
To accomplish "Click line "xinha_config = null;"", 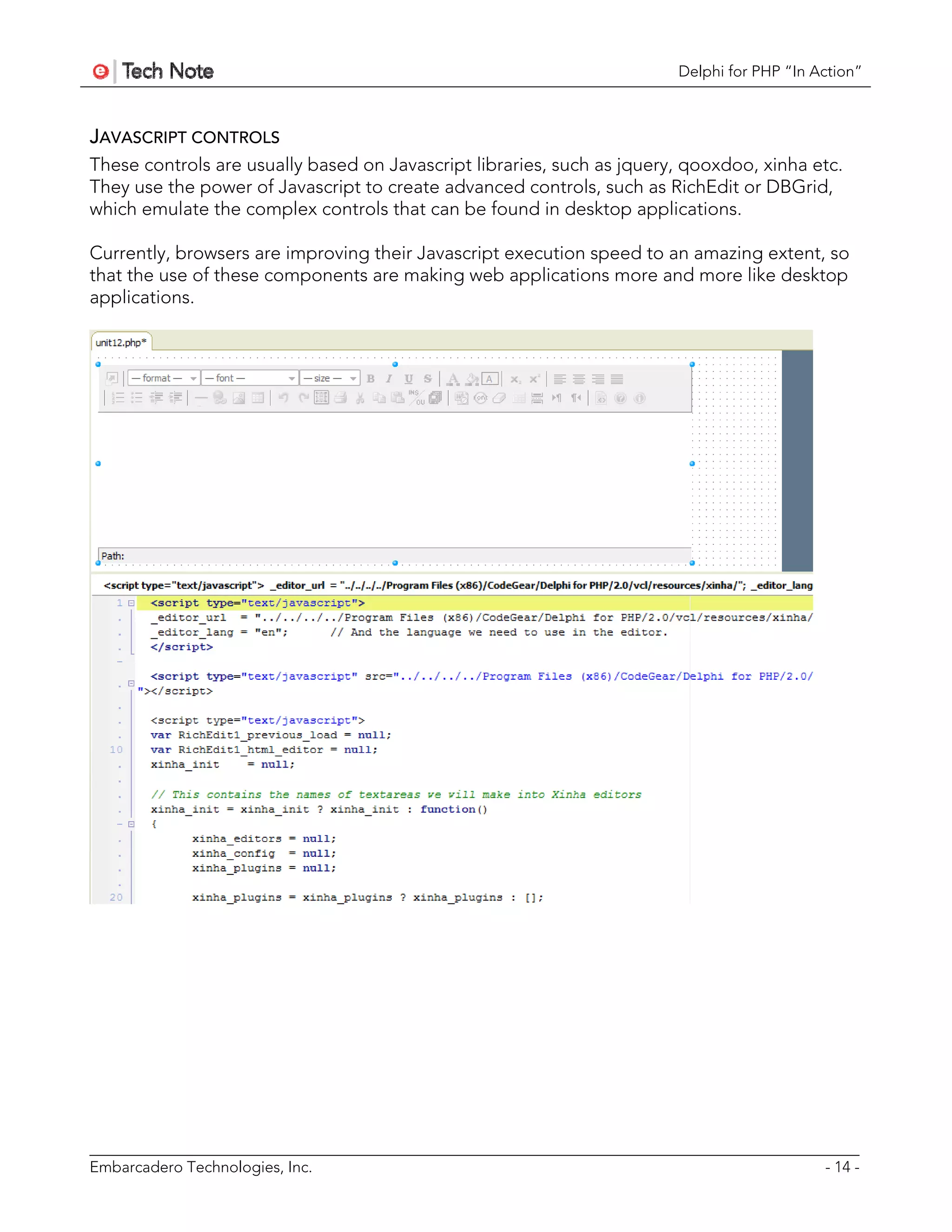I will (264, 854).
